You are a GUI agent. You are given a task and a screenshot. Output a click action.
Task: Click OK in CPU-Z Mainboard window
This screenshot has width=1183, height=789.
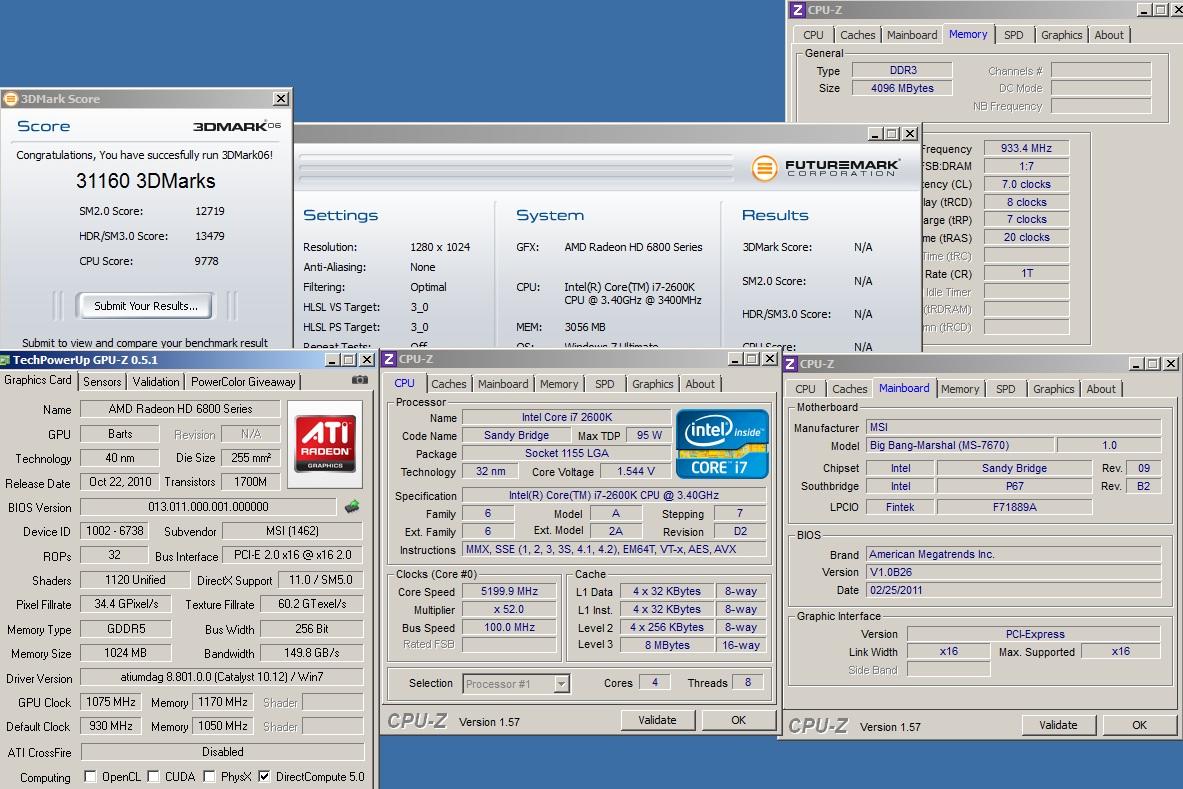[x=1139, y=725]
